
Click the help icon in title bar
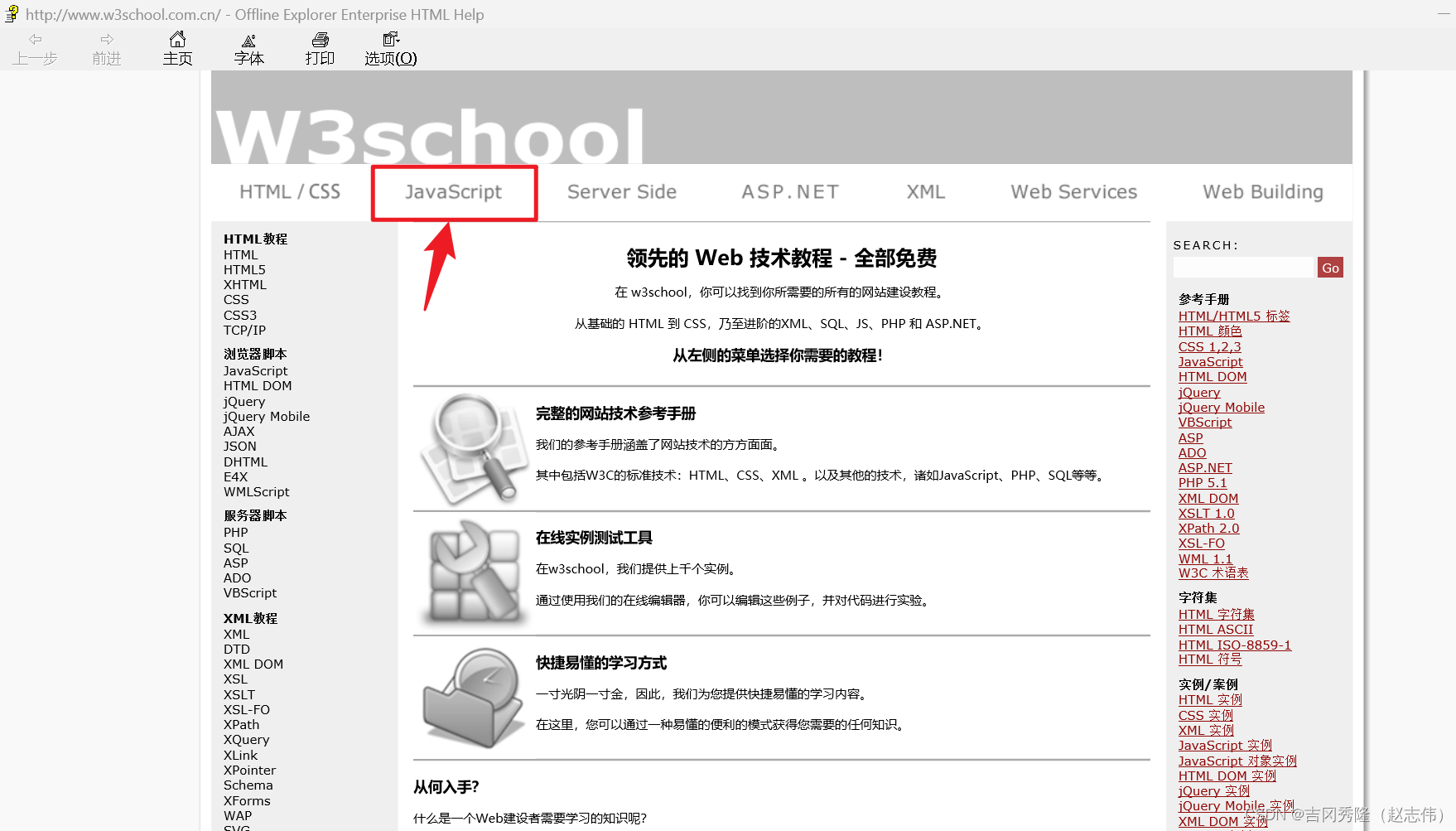12,14
